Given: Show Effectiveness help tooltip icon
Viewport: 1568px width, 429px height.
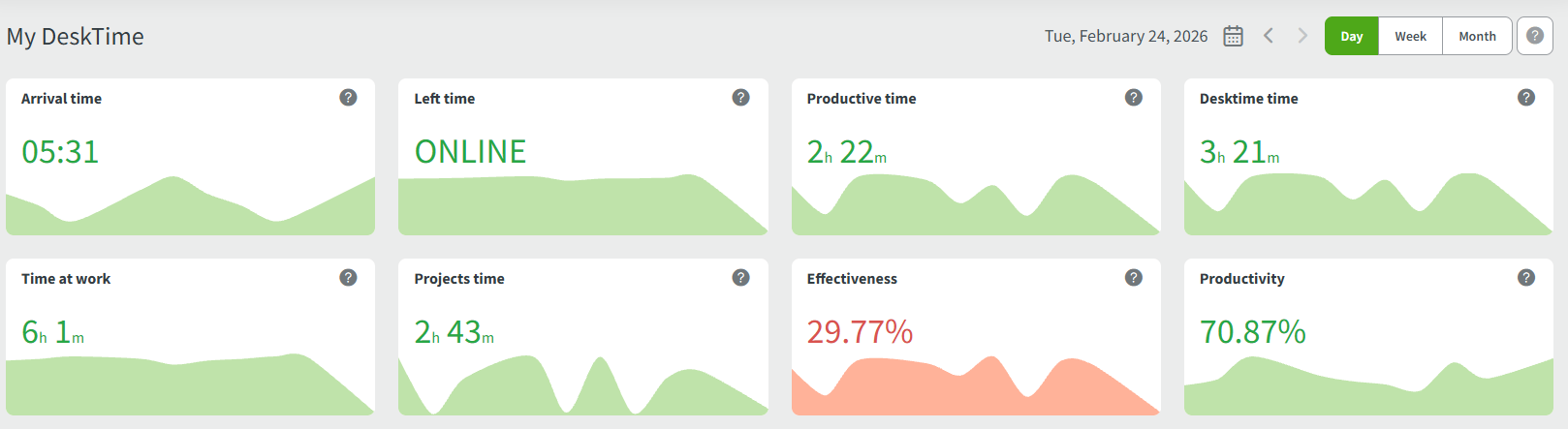Looking at the screenshot, I should click(1134, 278).
